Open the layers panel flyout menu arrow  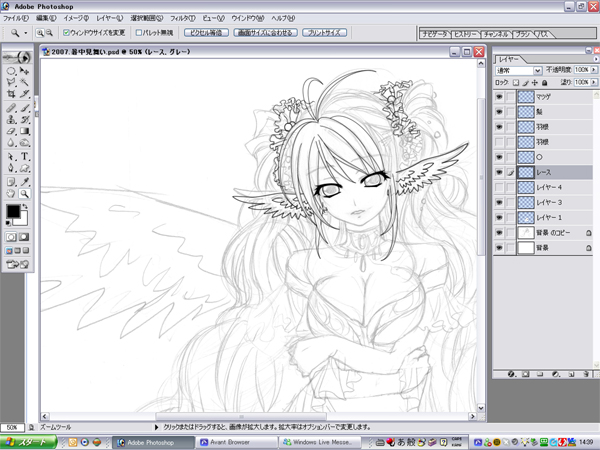595,59
